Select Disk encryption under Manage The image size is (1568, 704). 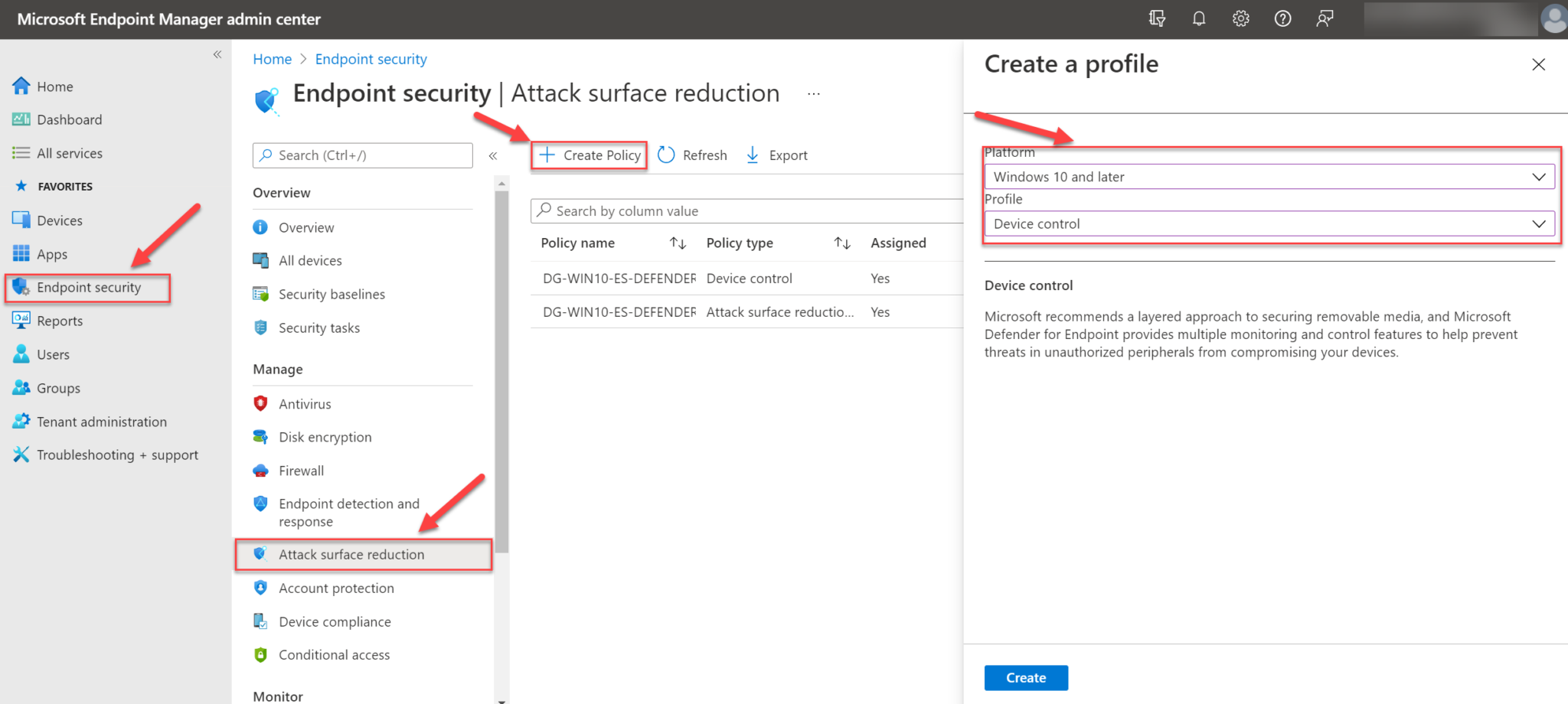click(x=325, y=436)
